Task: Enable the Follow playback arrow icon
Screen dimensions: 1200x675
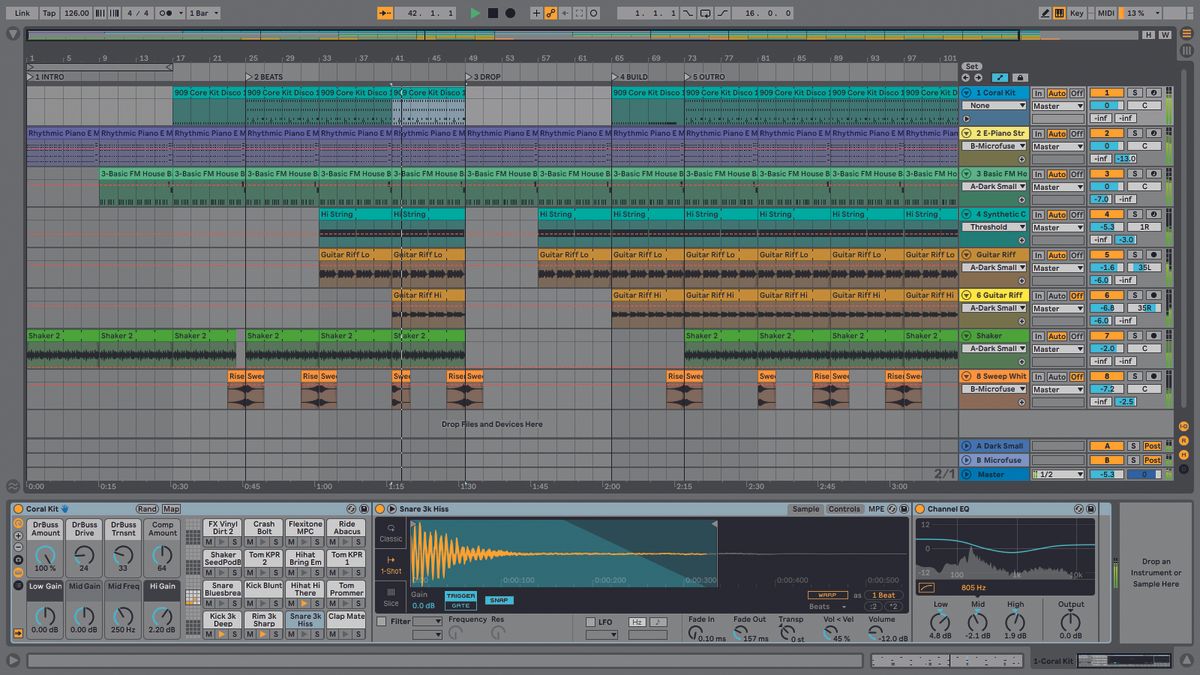Action: pos(384,12)
